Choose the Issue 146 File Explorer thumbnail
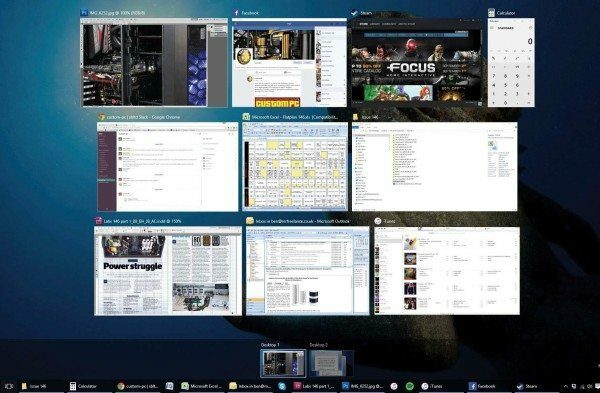The height and width of the screenshot is (393, 600). pyautogui.click(x=435, y=167)
